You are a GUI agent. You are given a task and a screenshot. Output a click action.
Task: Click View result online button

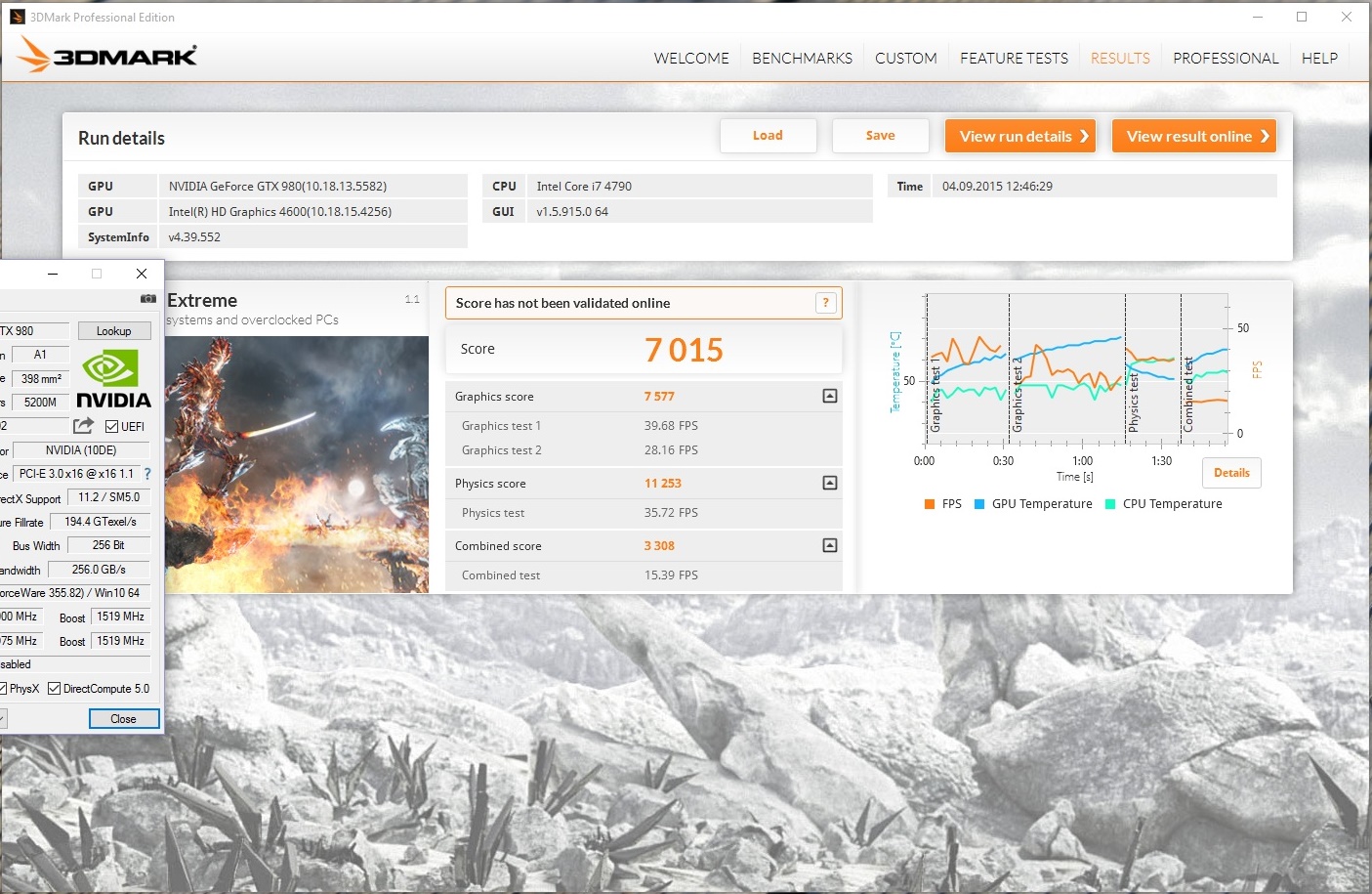(x=1194, y=136)
